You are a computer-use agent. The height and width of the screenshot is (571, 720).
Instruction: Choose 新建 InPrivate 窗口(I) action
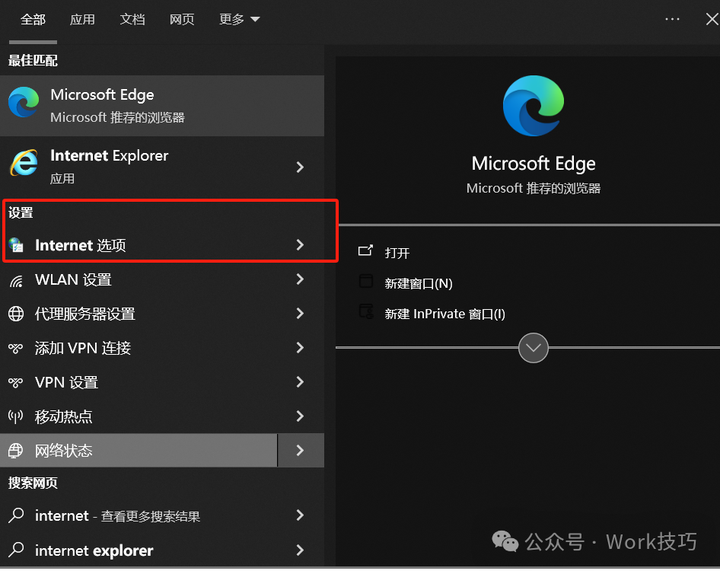click(x=445, y=314)
